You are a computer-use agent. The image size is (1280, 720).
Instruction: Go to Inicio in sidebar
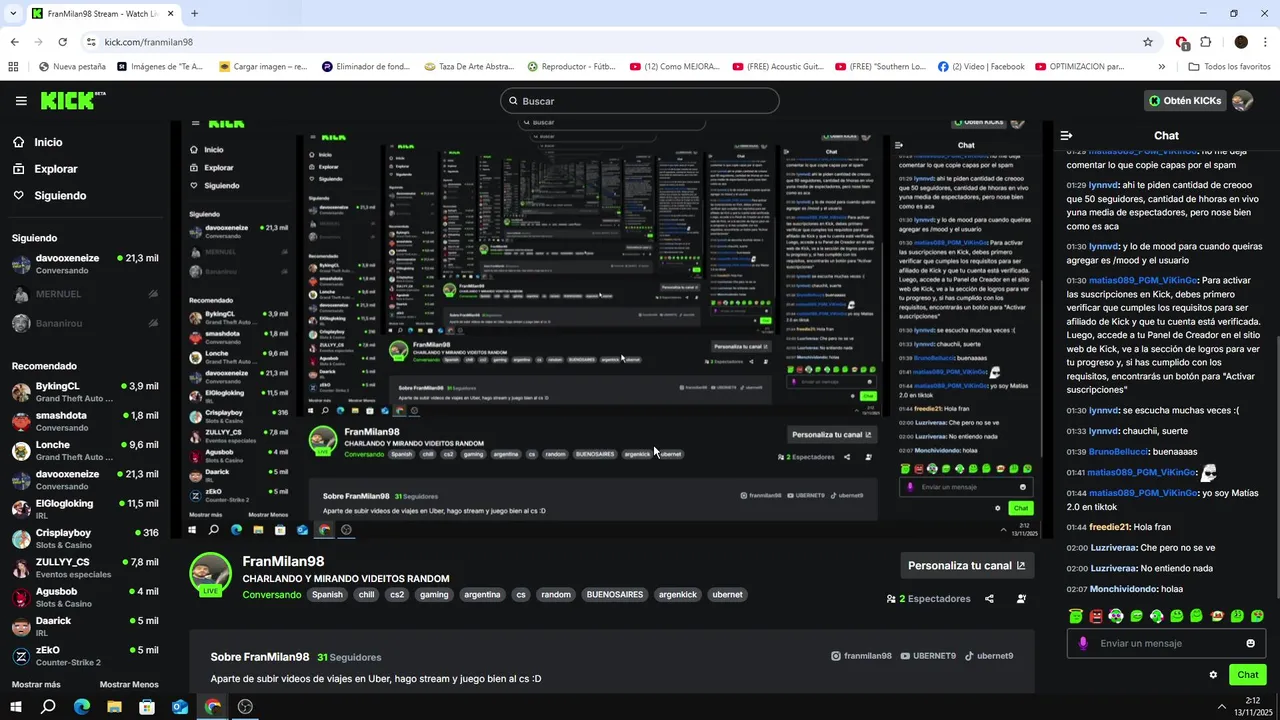click(x=37, y=142)
